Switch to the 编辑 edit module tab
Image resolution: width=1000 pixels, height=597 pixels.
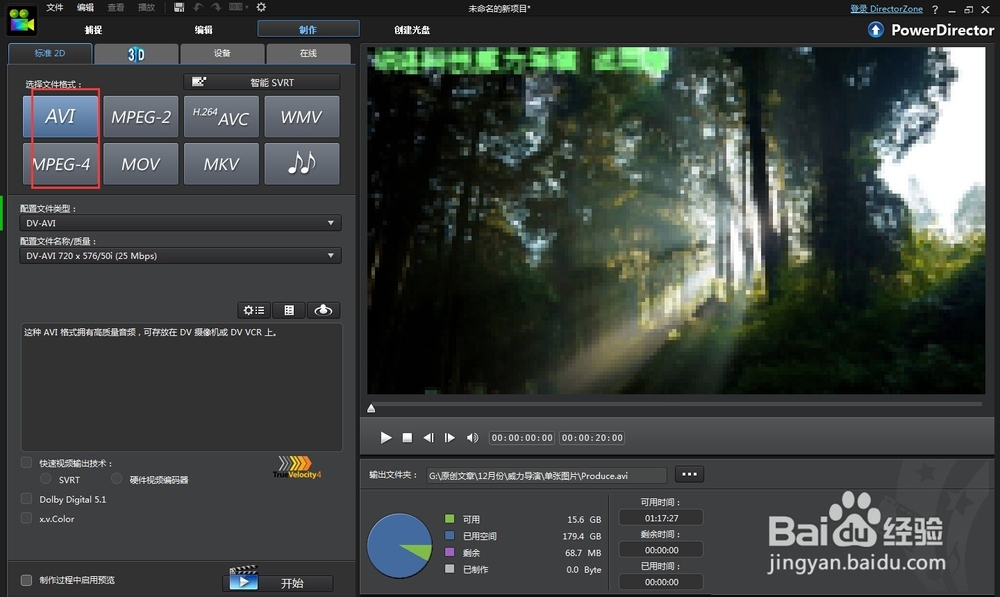coord(203,30)
